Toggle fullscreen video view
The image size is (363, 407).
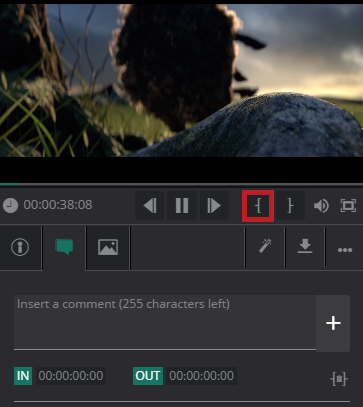[348, 205]
